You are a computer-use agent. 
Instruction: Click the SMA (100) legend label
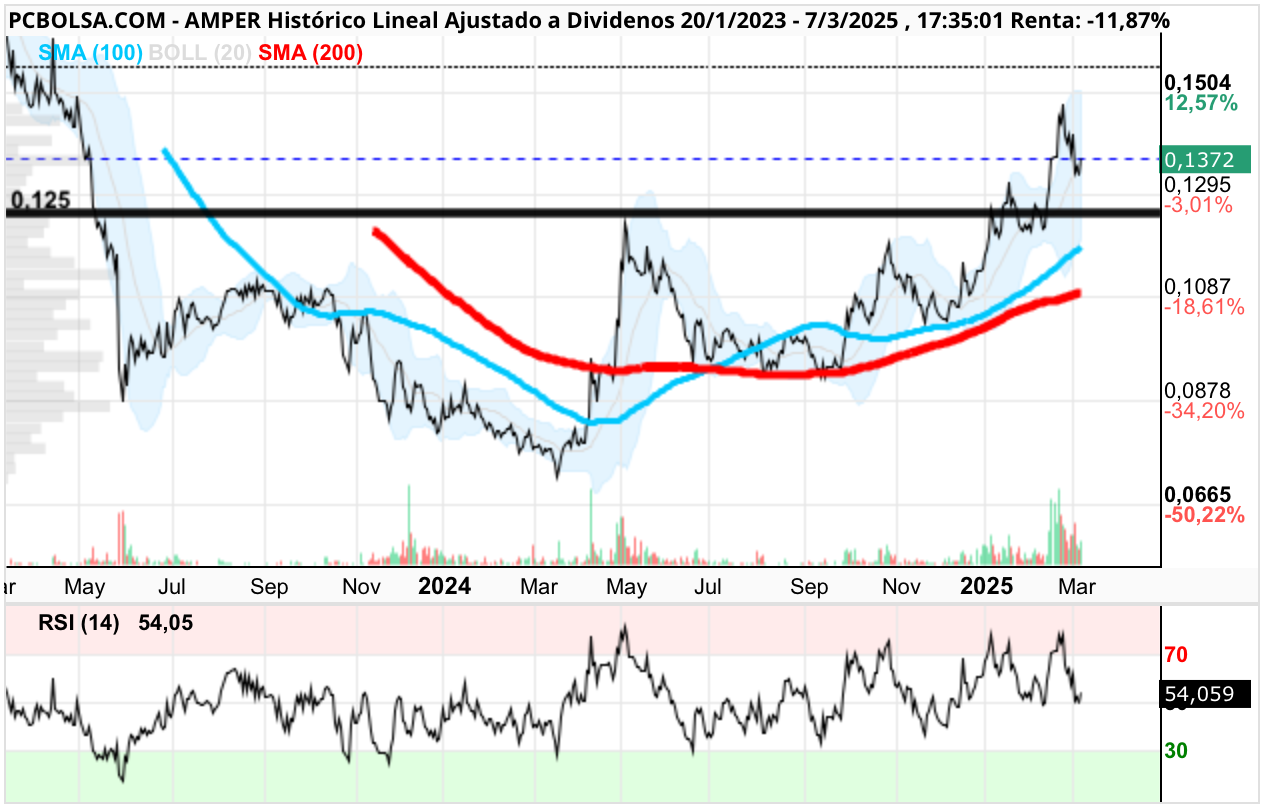pos(90,53)
